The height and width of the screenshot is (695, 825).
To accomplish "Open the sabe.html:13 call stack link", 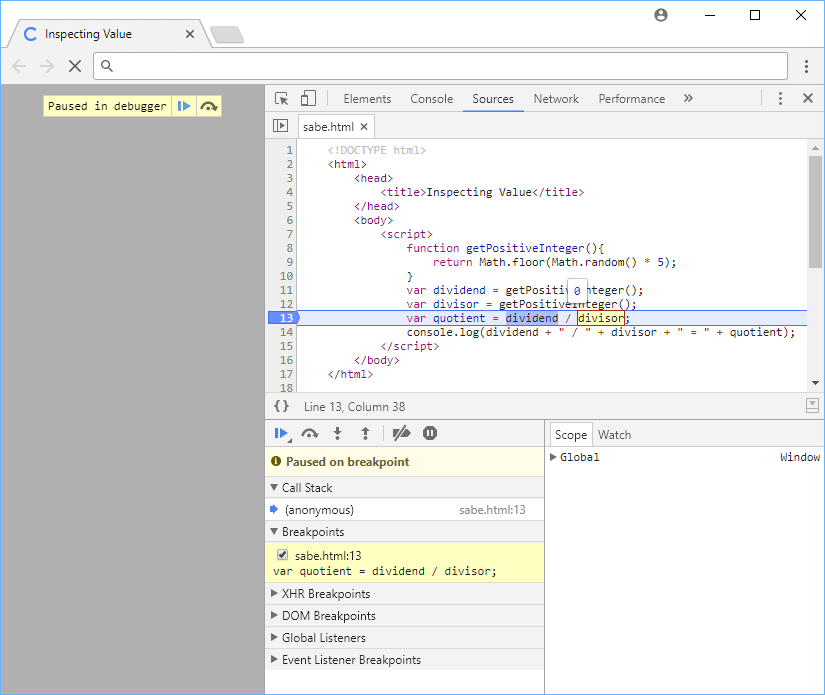I will [x=492, y=510].
